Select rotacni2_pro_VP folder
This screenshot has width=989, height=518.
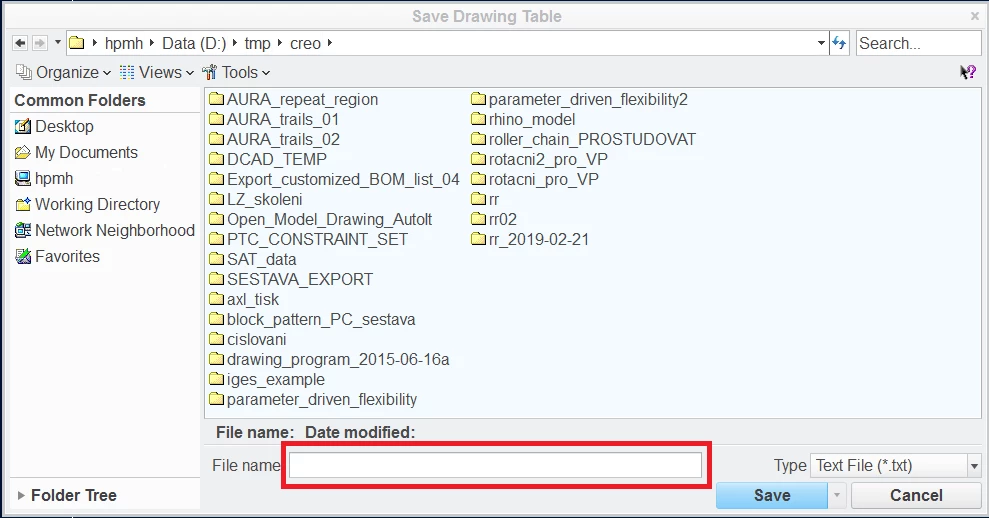[x=540, y=159]
